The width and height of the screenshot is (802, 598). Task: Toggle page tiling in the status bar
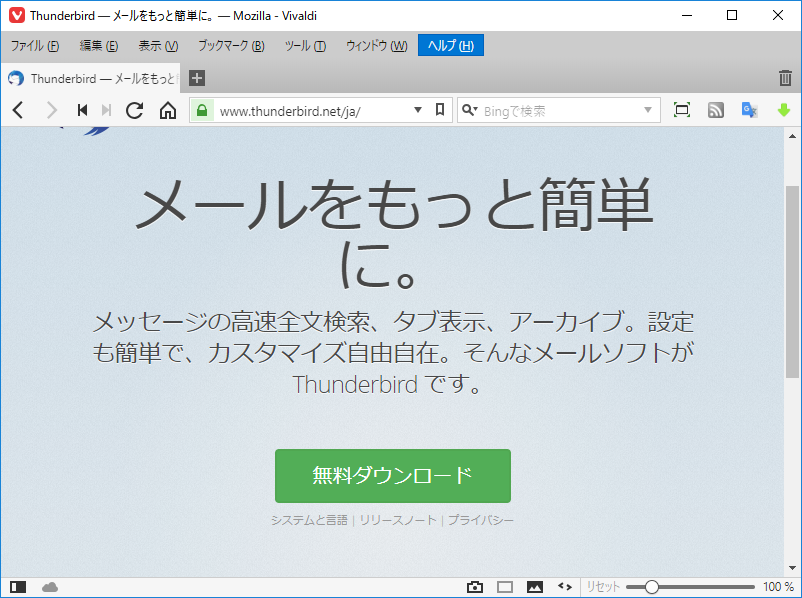[x=505, y=587]
